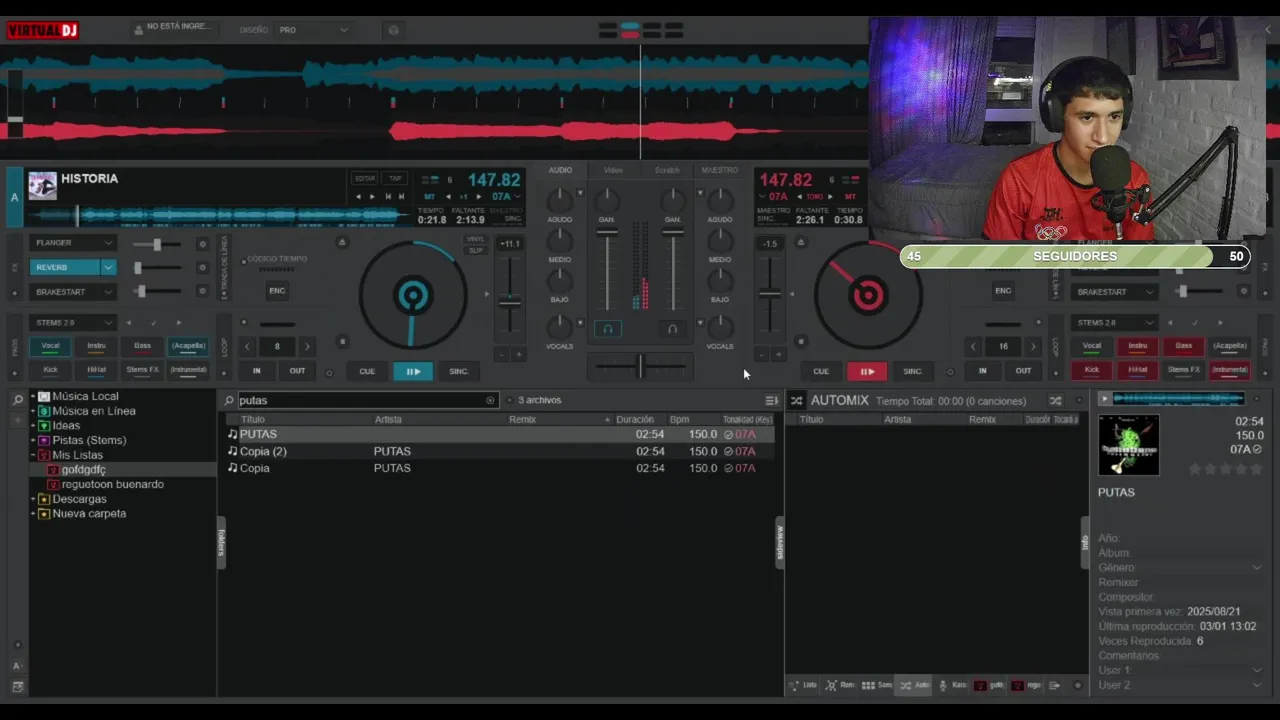Image resolution: width=1280 pixels, height=720 pixels.
Task: Sync the left deck with SINC.
Action: (459, 371)
